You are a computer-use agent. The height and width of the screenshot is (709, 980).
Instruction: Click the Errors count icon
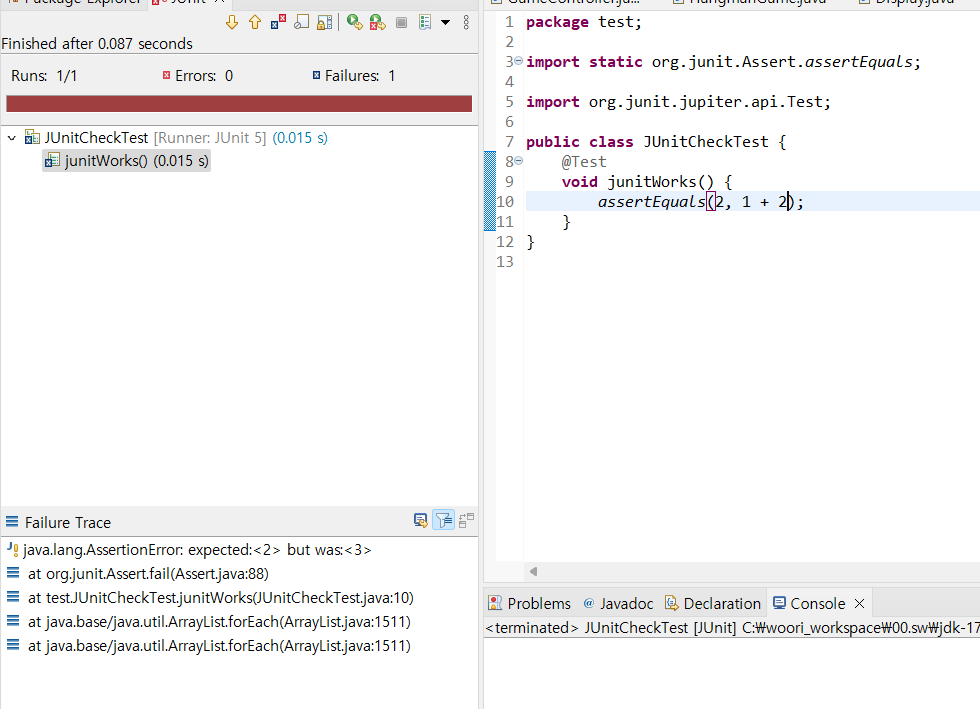(166, 76)
